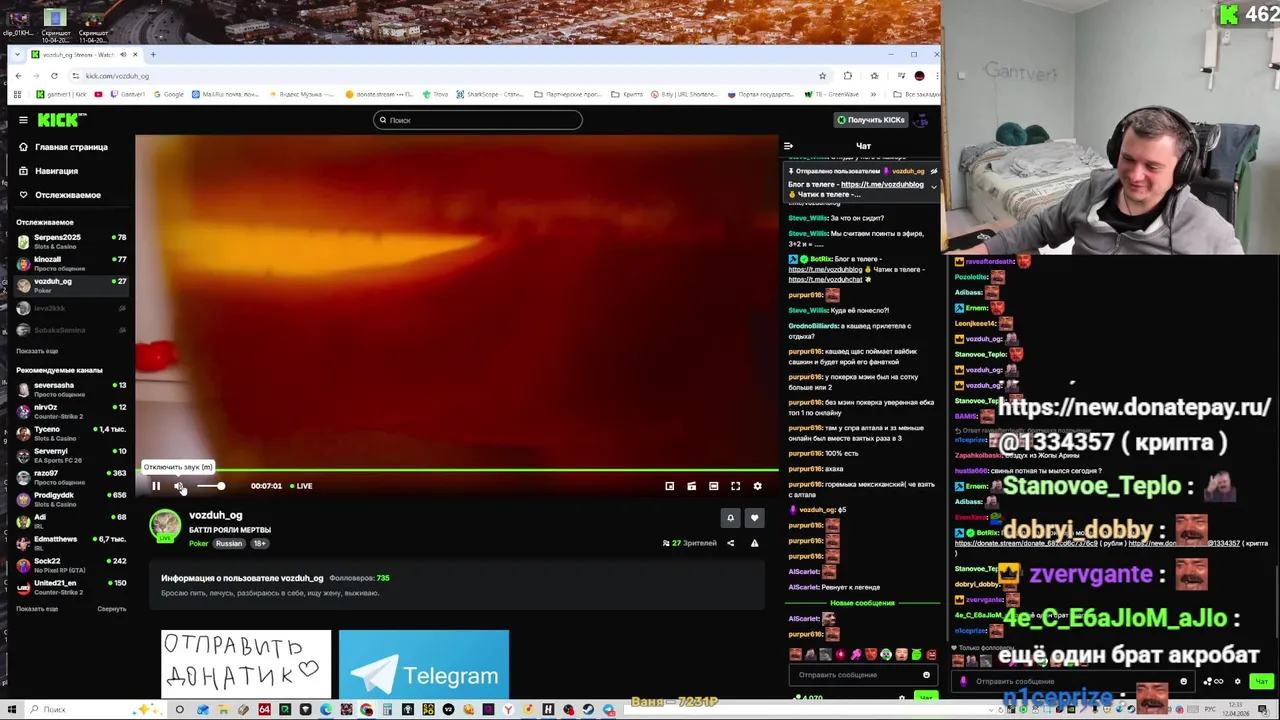Open player settings gear
The width and height of the screenshot is (1280, 720).
pyautogui.click(x=757, y=486)
